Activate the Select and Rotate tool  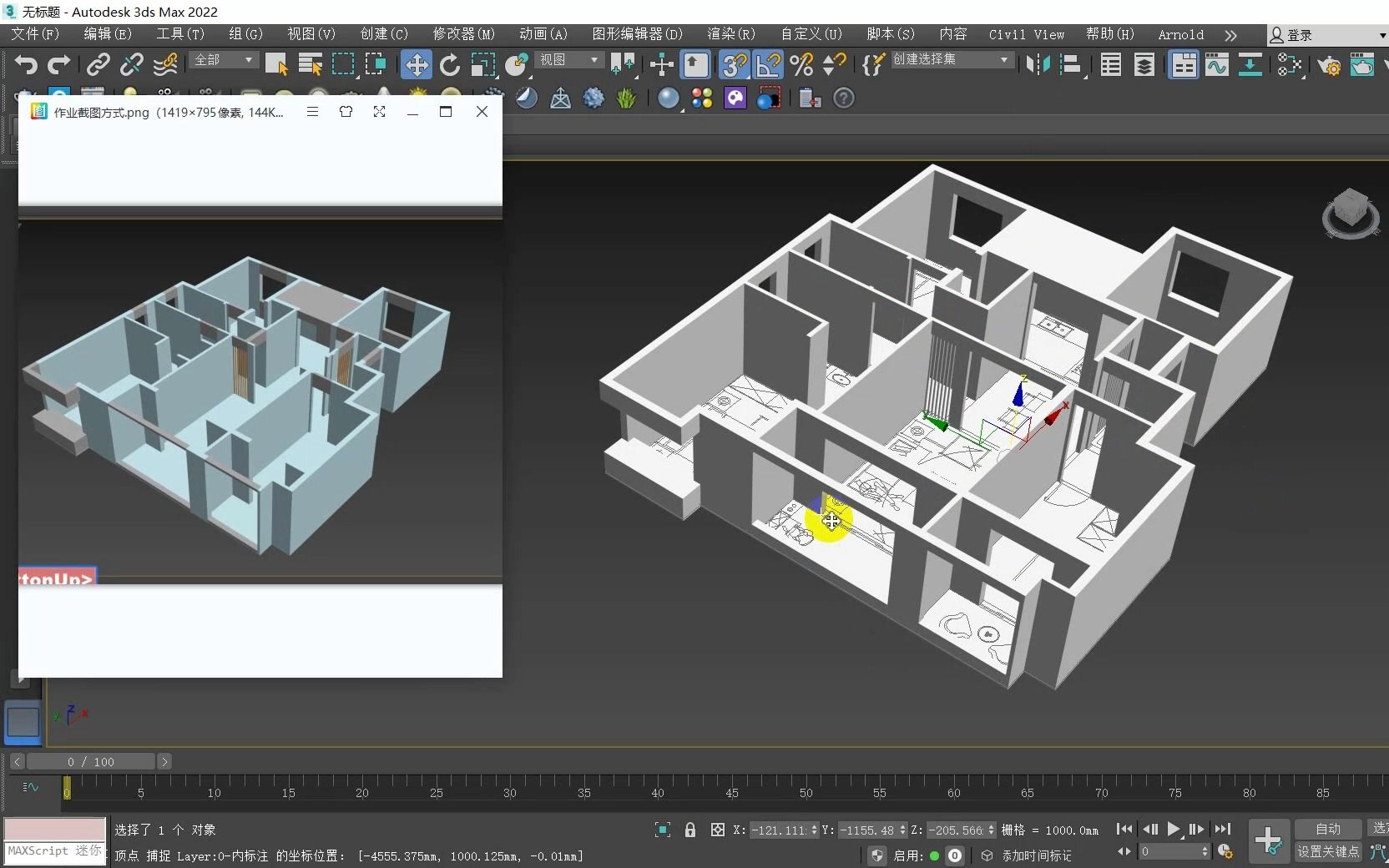pos(449,65)
